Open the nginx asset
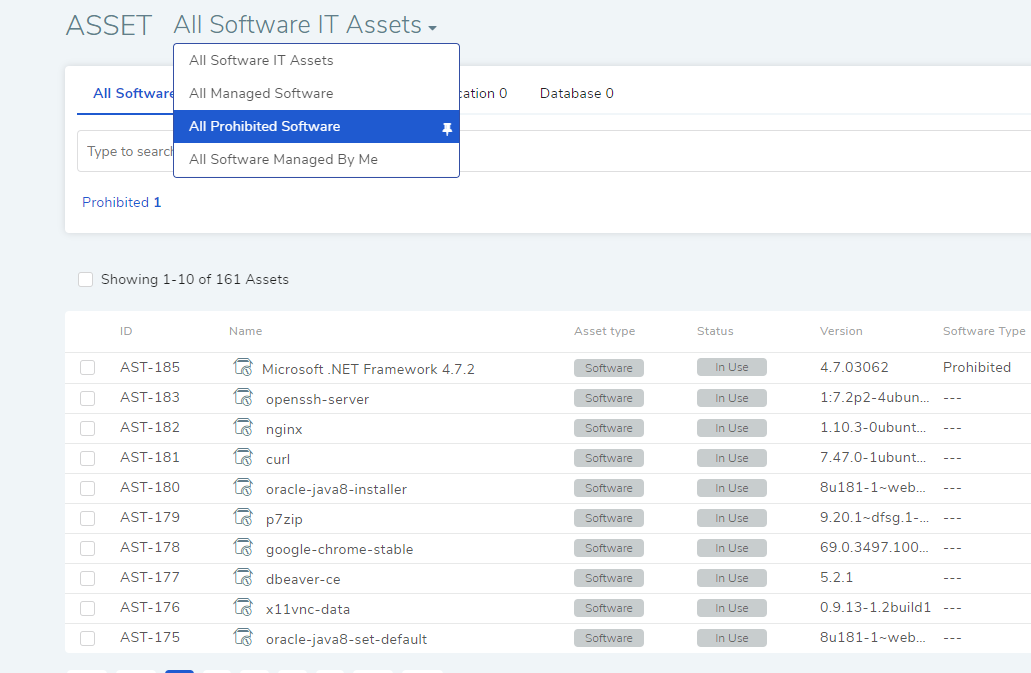The height and width of the screenshot is (673, 1031). click(x=284, y=429)
